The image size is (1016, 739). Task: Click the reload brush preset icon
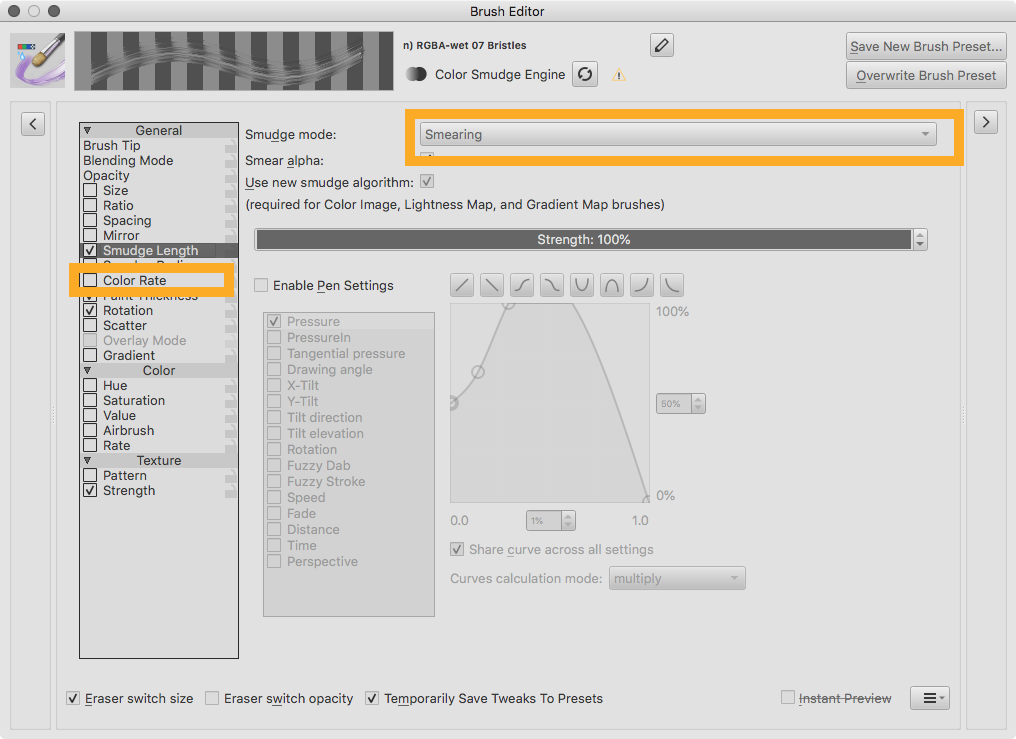pyautogui.click(x=584, y=74)
